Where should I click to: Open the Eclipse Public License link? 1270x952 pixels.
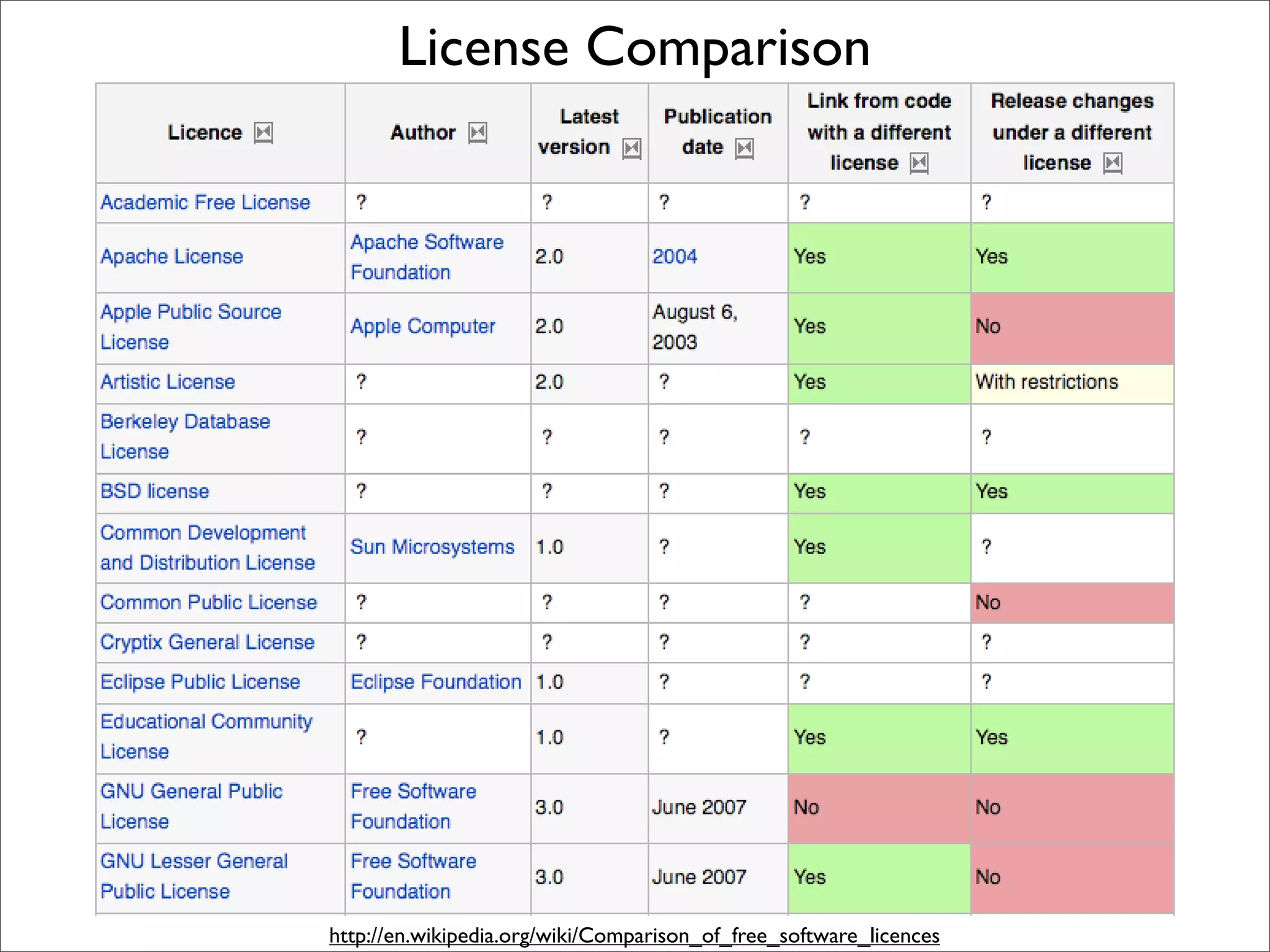(x=200, y=682)
